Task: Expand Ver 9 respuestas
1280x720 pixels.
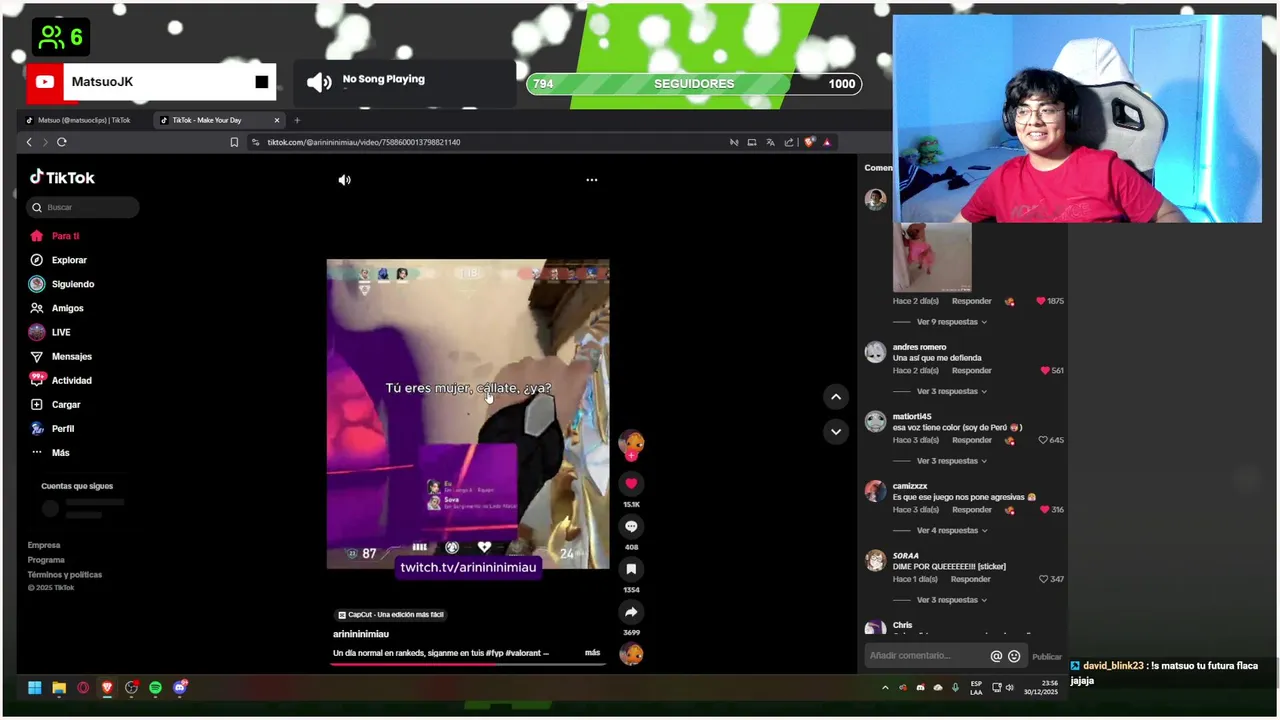Action: [952, 322]
